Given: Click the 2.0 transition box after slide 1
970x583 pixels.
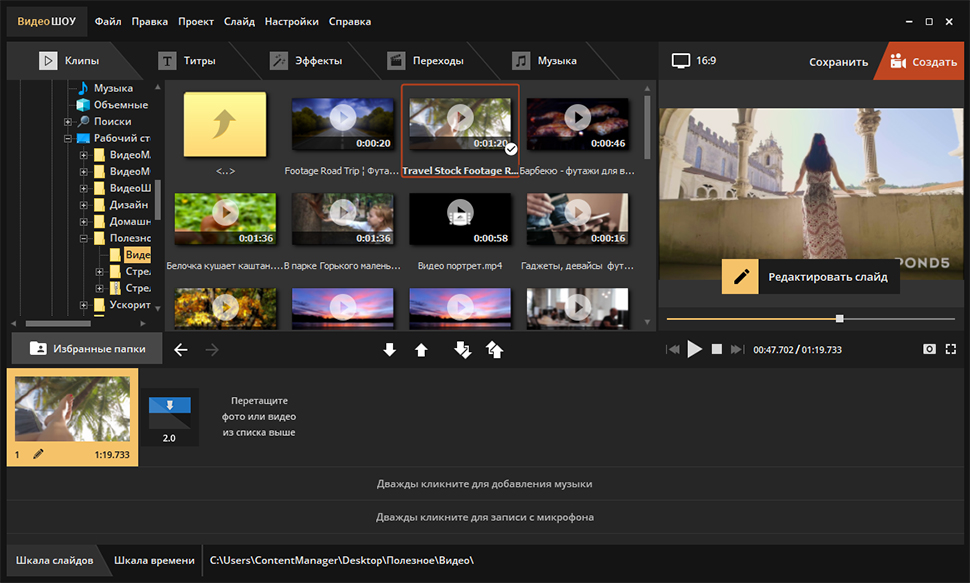Looking at the screenshot, I should click(170, 417).
